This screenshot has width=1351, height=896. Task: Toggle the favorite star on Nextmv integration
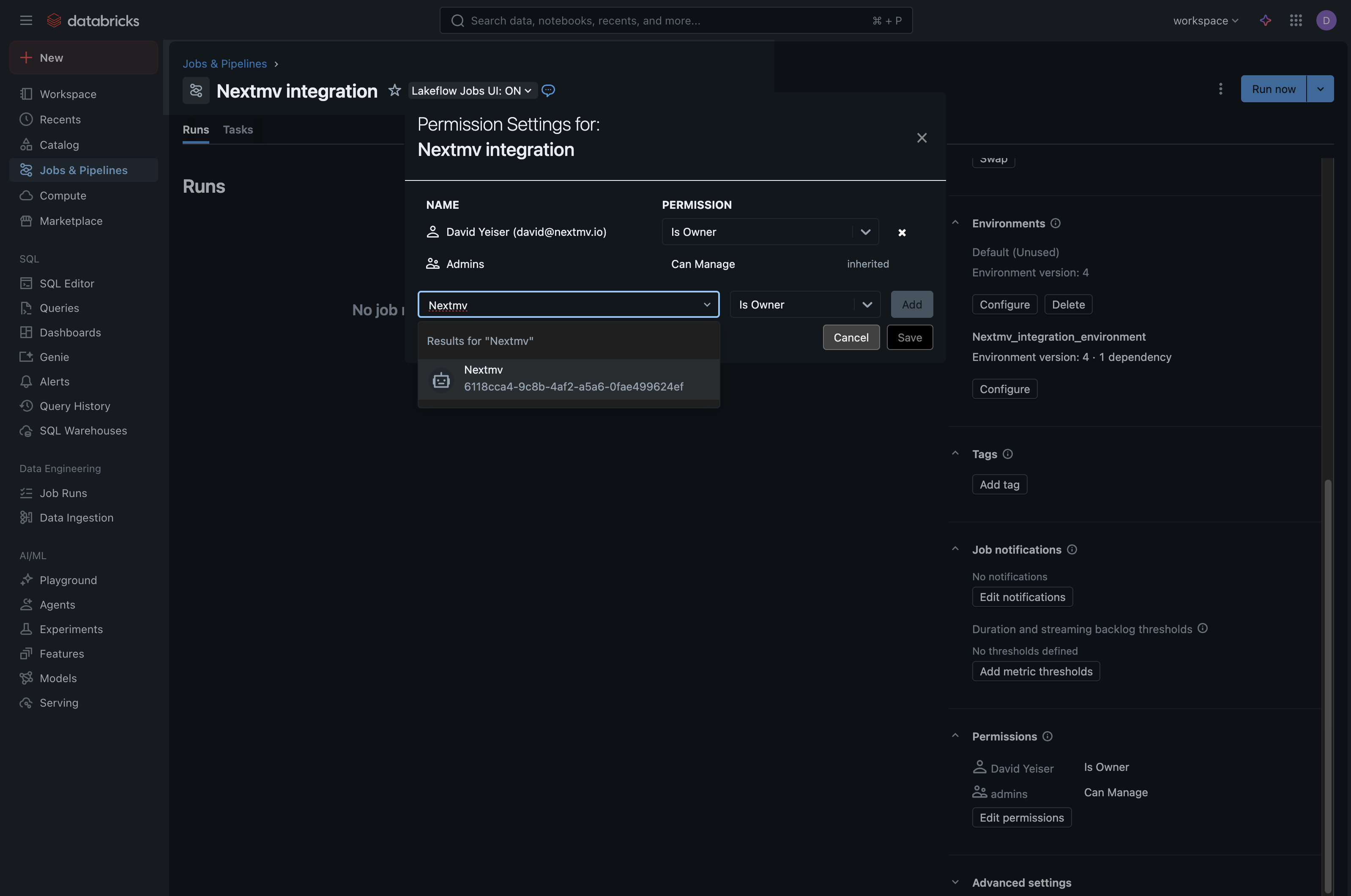pos(394,90)
